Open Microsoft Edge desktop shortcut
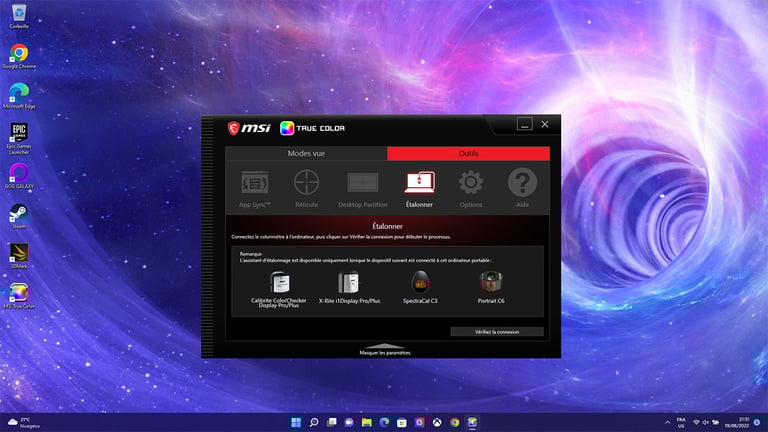This screenshot has width=768, height=432. pyautogui.click(x=19, y=96)
